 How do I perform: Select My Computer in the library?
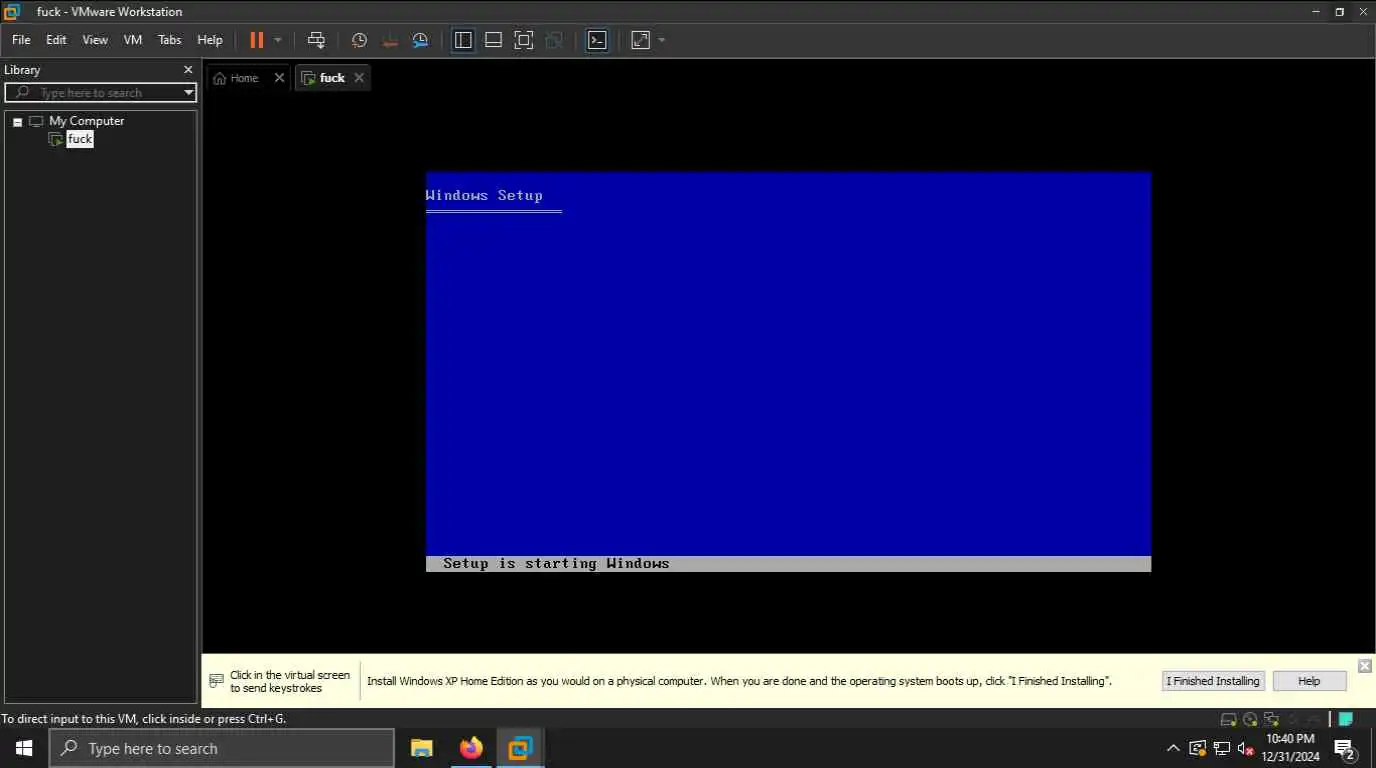(86, 121)
